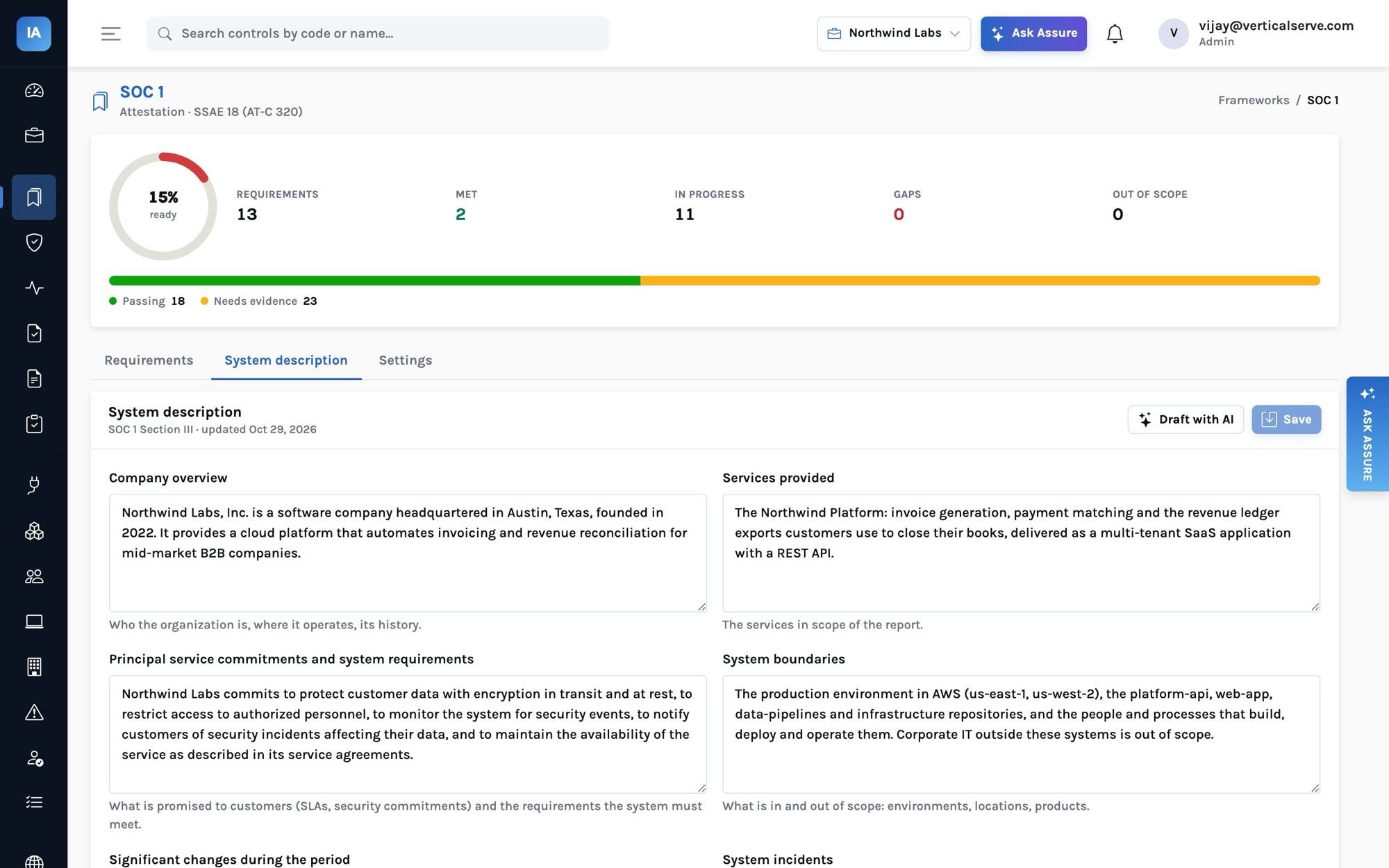The width and height of the screenshot is (1389, 868).
Task: Open the Northwind Labs organization dropdown
Action: point(894,33)
